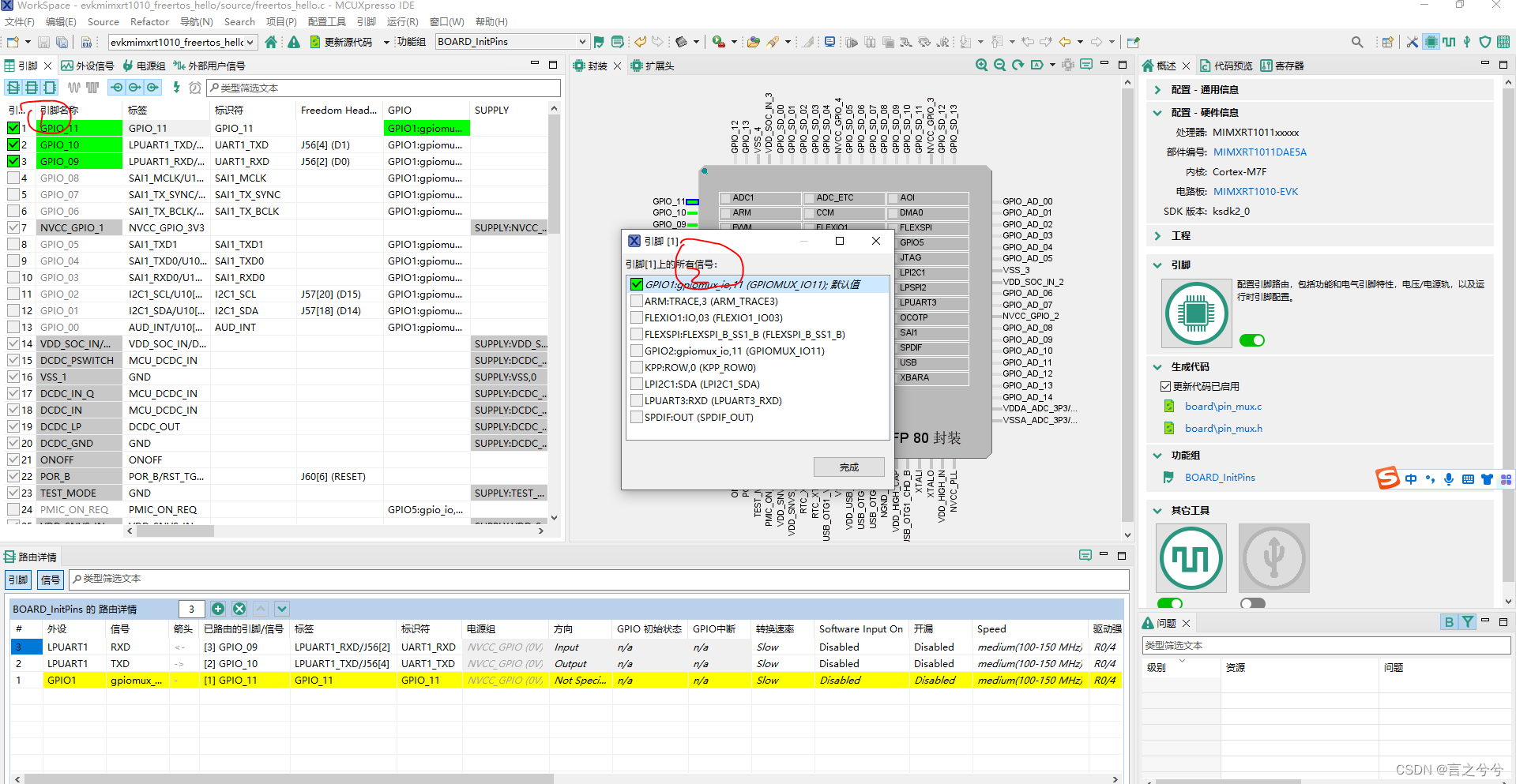Open the board\pin_mux.h file link
1516x784 pixels.
tap(1223, 428)
